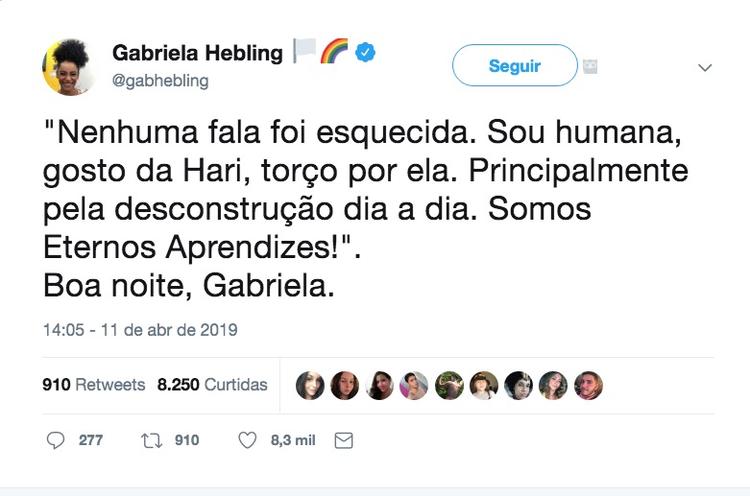Screen dimensions: 750x496
Task: Click small gray icon right of Seguir
Action: click(x=591, y=67)
